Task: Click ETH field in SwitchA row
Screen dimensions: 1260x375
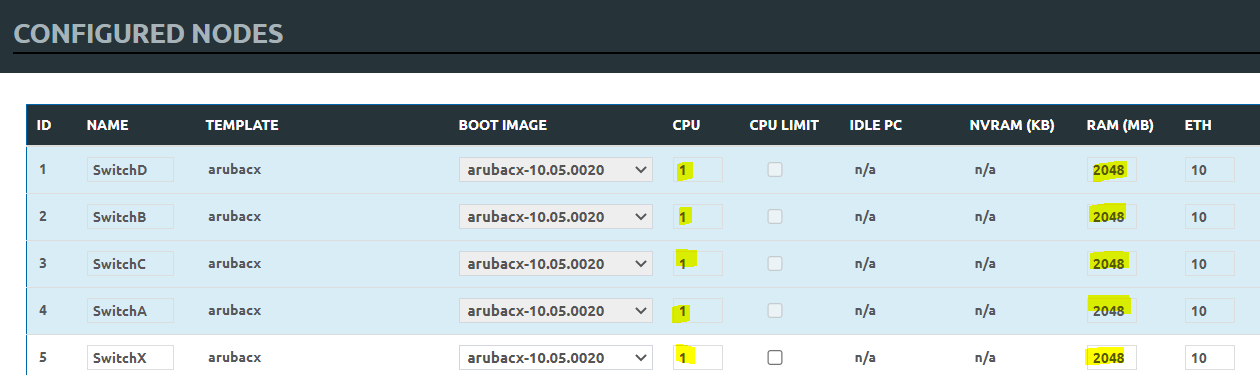Action: (1210, 311)
